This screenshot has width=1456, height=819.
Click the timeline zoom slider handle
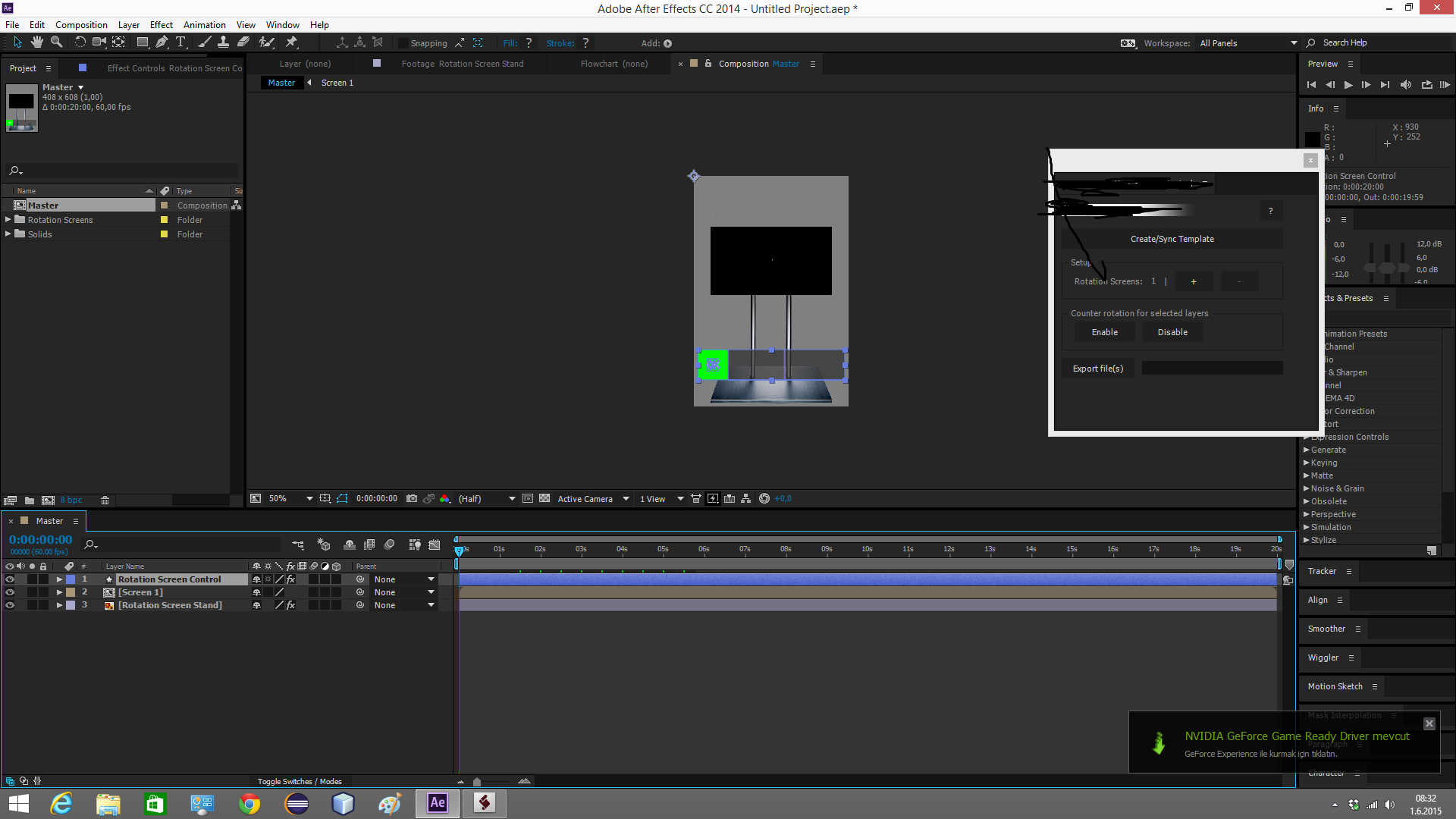[477, 782]
